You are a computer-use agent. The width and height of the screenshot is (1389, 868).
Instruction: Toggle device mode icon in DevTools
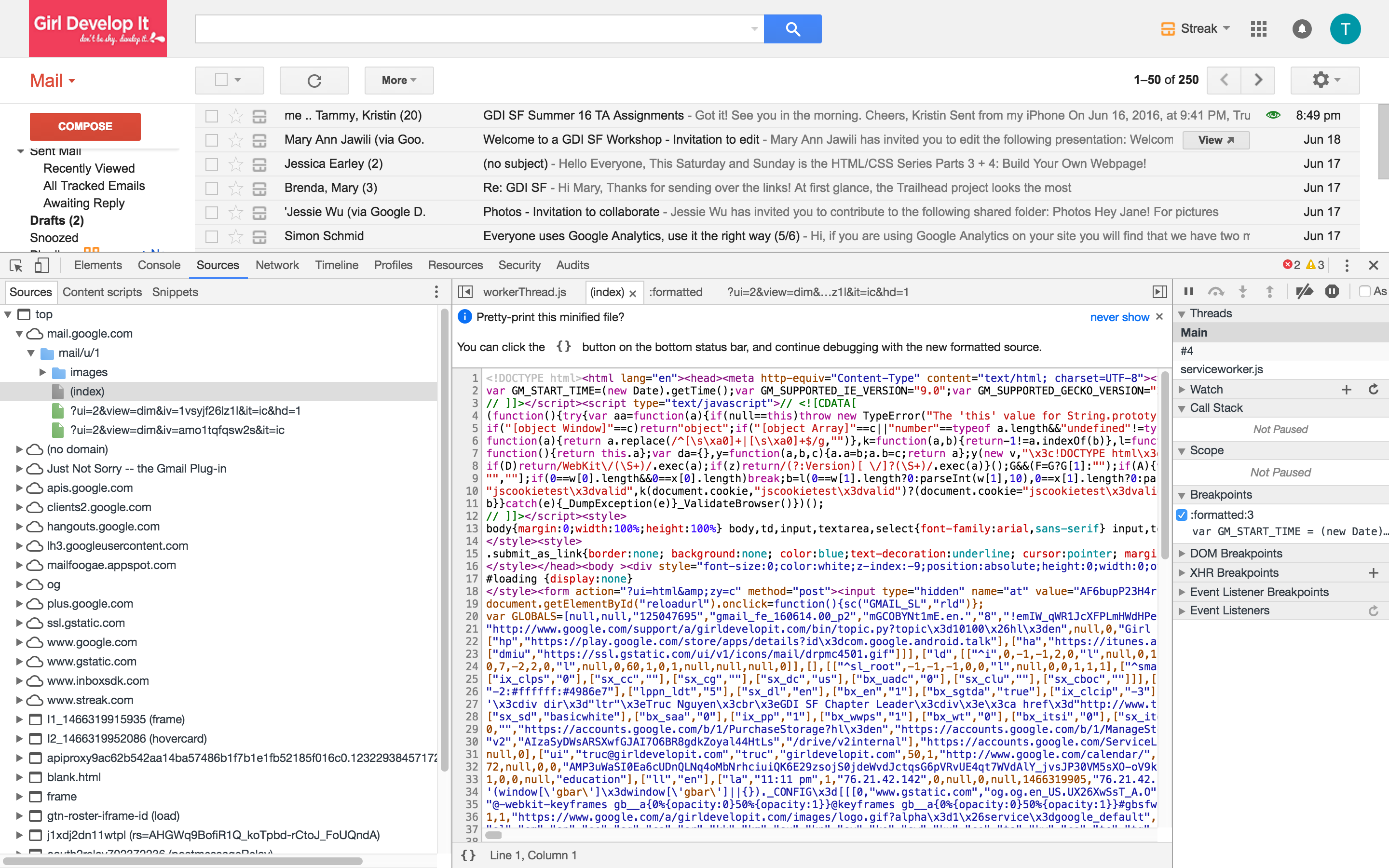point(41,265)
